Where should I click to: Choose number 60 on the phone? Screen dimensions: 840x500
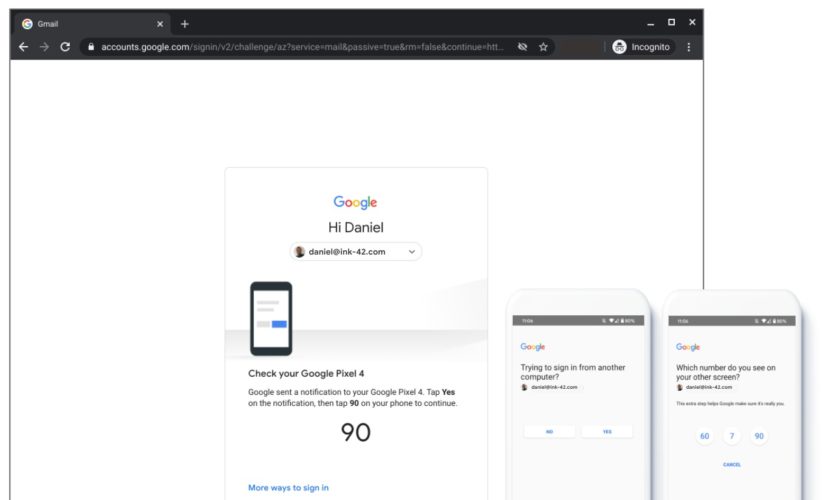pyautogui.click(x=704, y=436)
